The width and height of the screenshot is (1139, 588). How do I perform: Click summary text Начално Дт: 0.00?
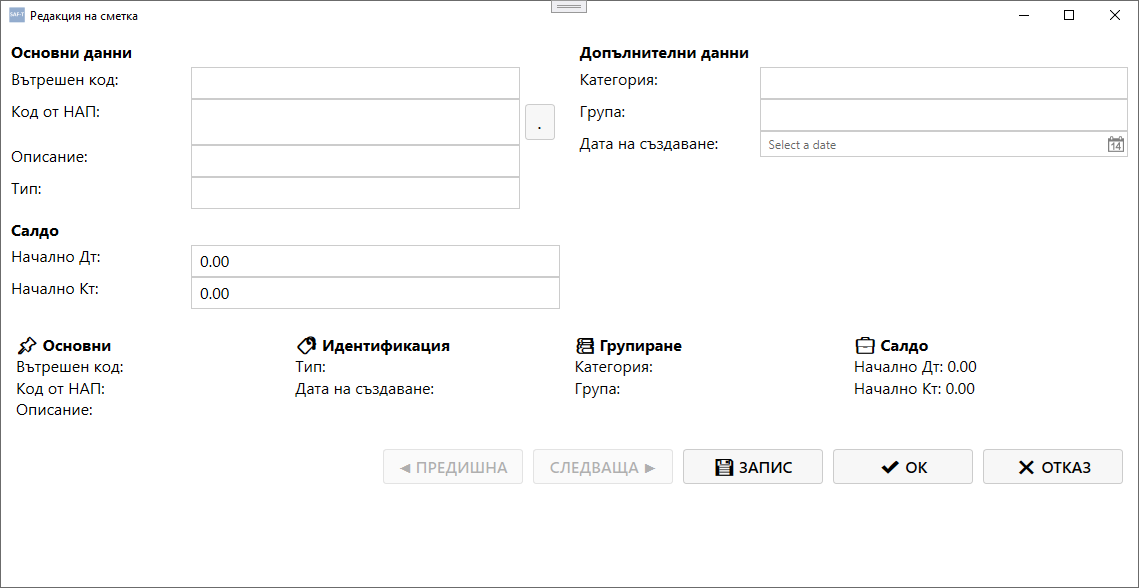pos(915,366)
